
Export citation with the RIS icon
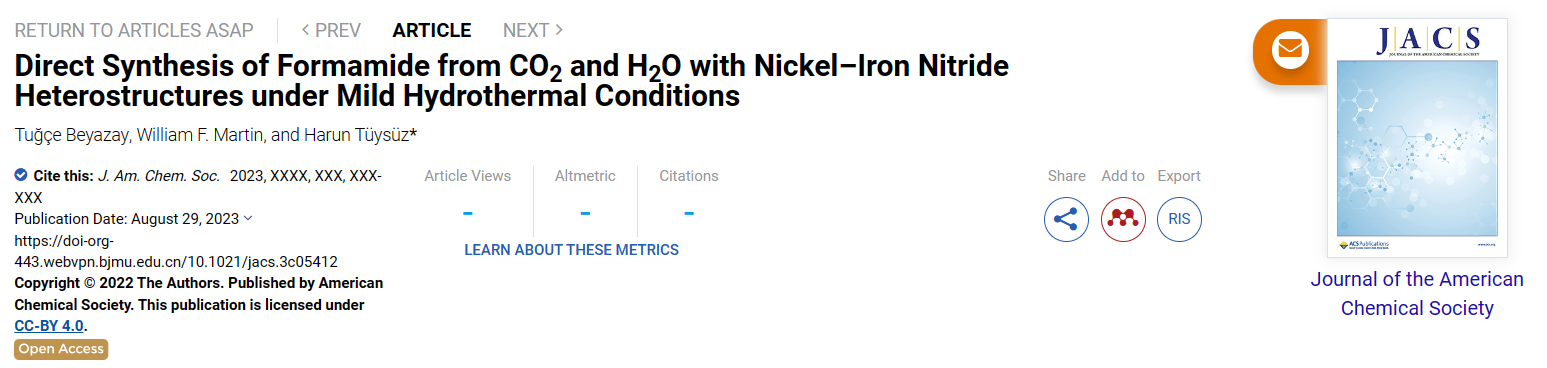pos(1179,219)
